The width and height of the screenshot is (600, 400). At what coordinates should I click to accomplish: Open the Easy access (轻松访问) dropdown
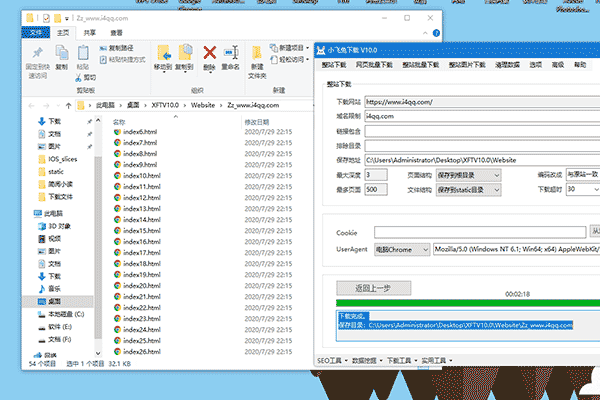pos(289,59)
